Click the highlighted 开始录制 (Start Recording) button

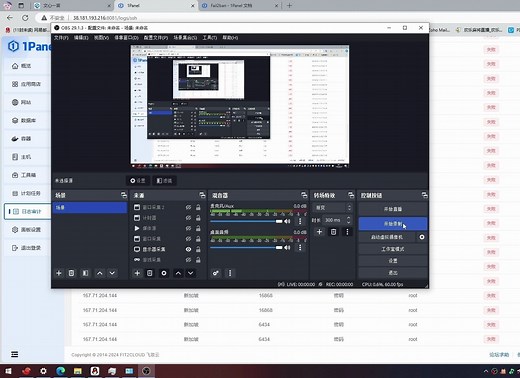click(393, 224)
